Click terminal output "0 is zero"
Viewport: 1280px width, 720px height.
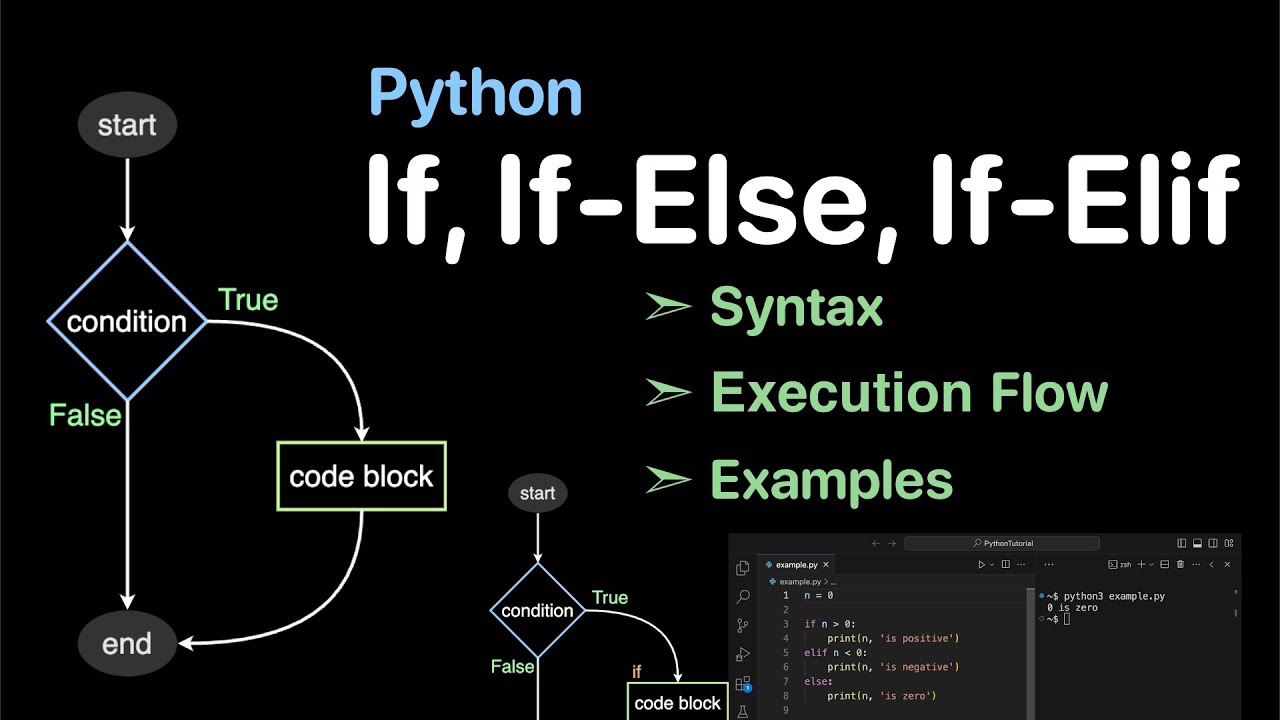point(1072,608)
